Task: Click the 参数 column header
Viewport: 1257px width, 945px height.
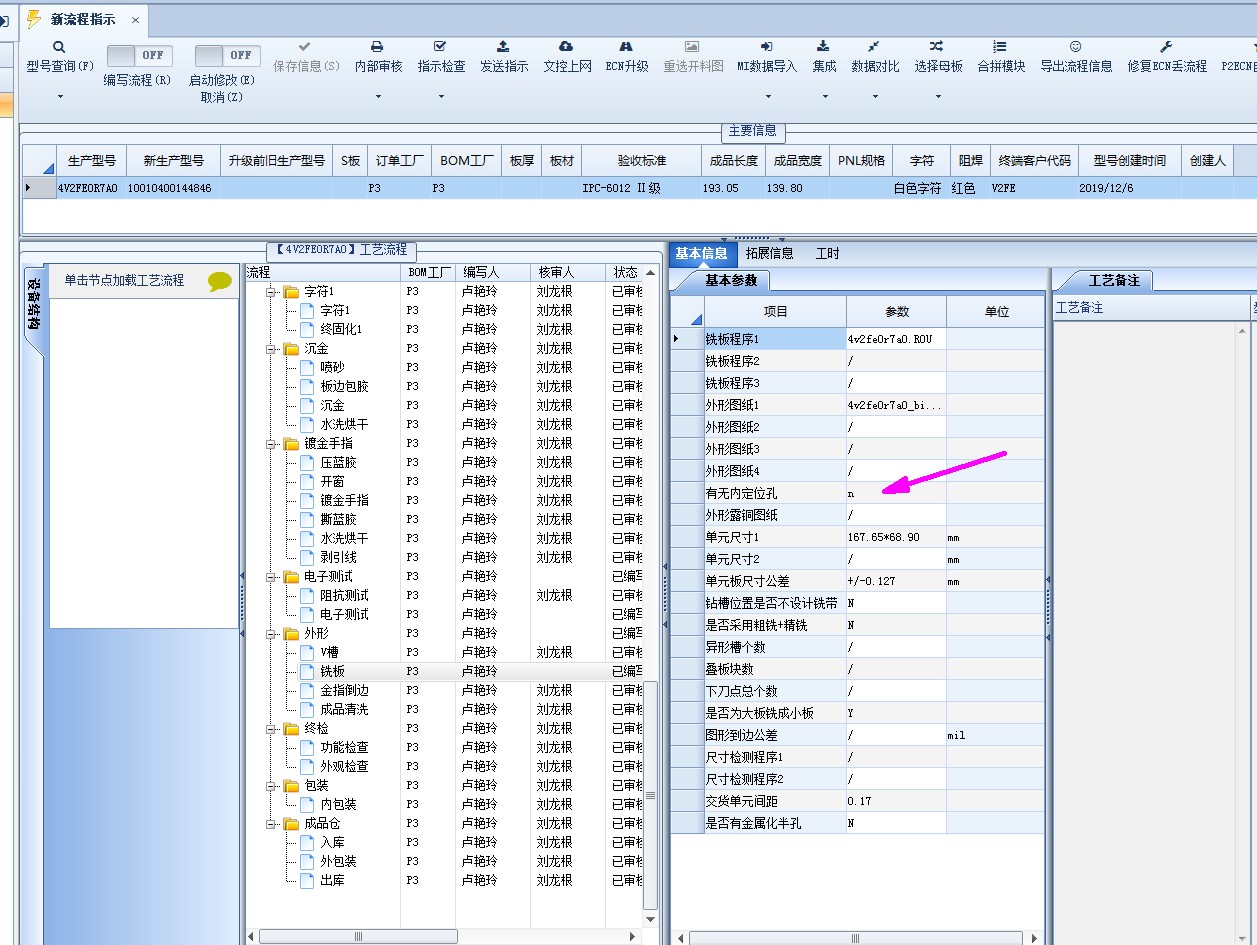Action: (x=897, y=312)
